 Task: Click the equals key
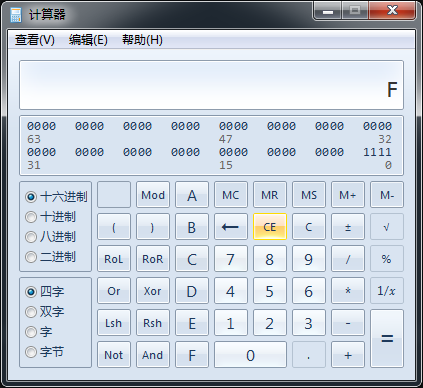point(387,339)
